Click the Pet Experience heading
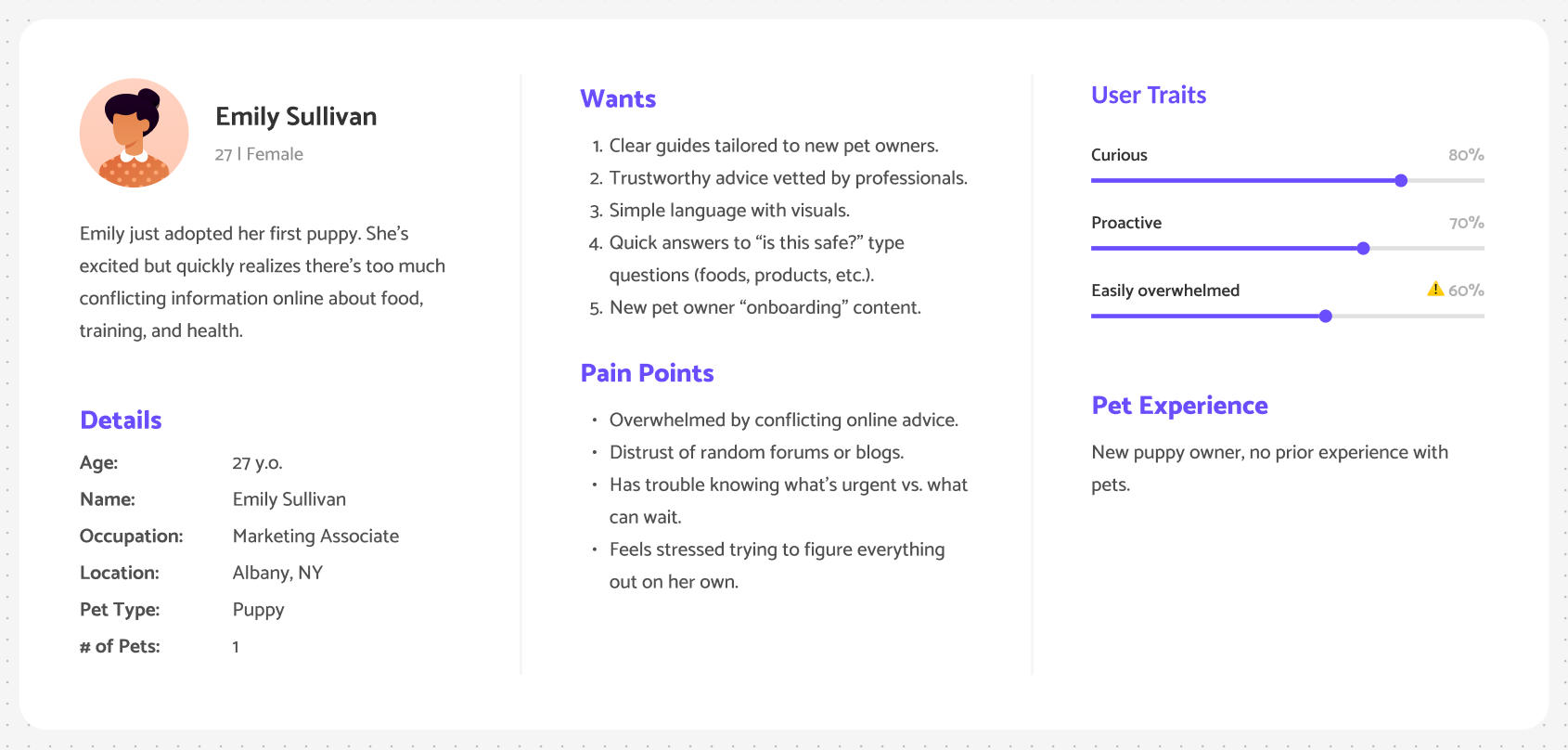This screenshot has width=1568, height=750. point(1179,406)
